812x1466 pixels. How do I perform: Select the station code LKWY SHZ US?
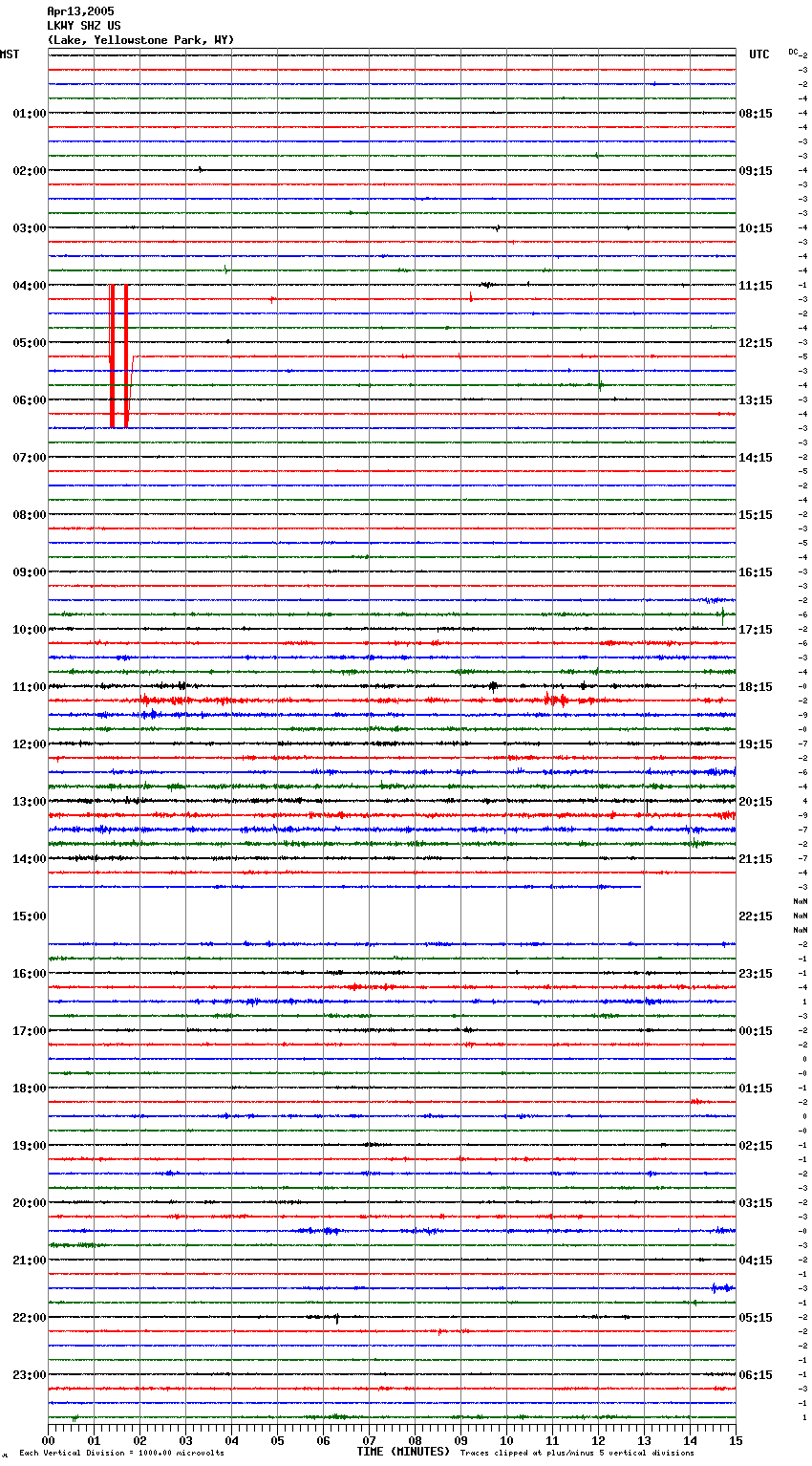coord(84,26)
